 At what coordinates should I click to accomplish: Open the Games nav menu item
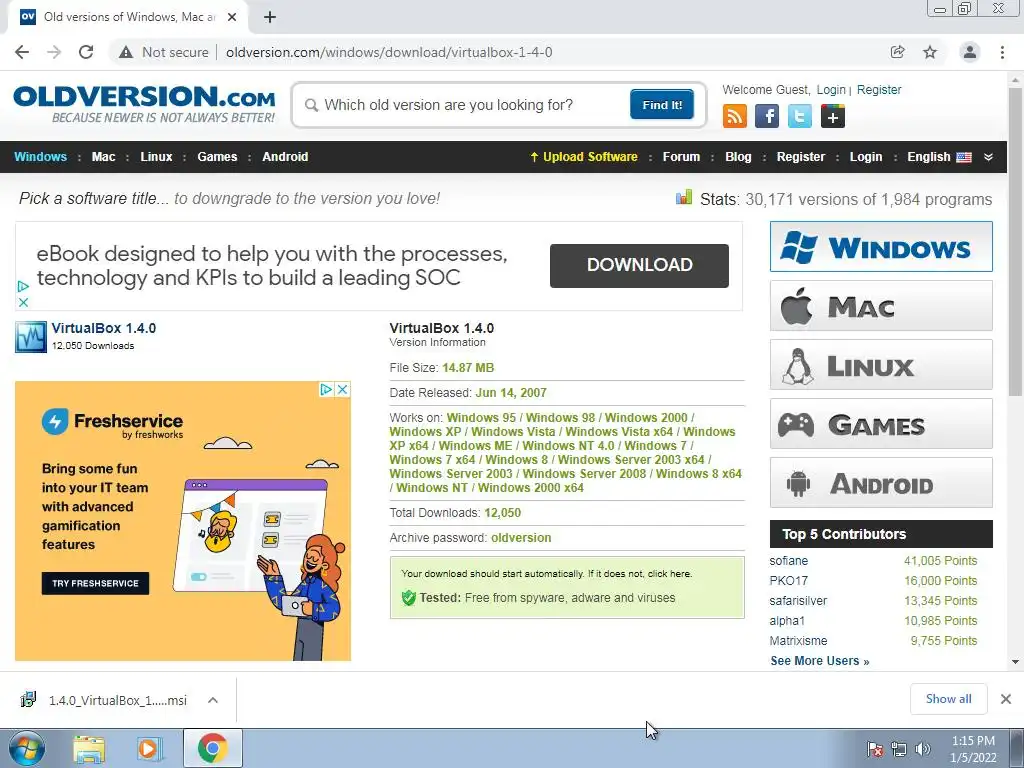tap(217, 157)
